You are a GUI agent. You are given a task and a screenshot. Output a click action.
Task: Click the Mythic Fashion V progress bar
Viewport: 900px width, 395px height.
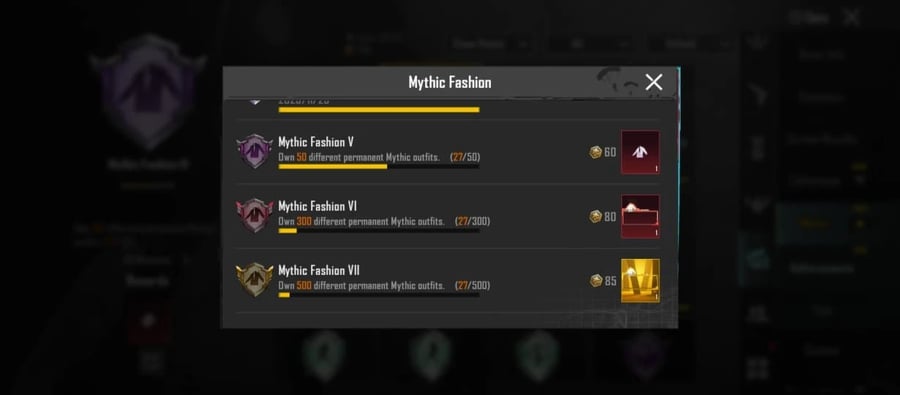pyautogui.click(x=379, y=167)
